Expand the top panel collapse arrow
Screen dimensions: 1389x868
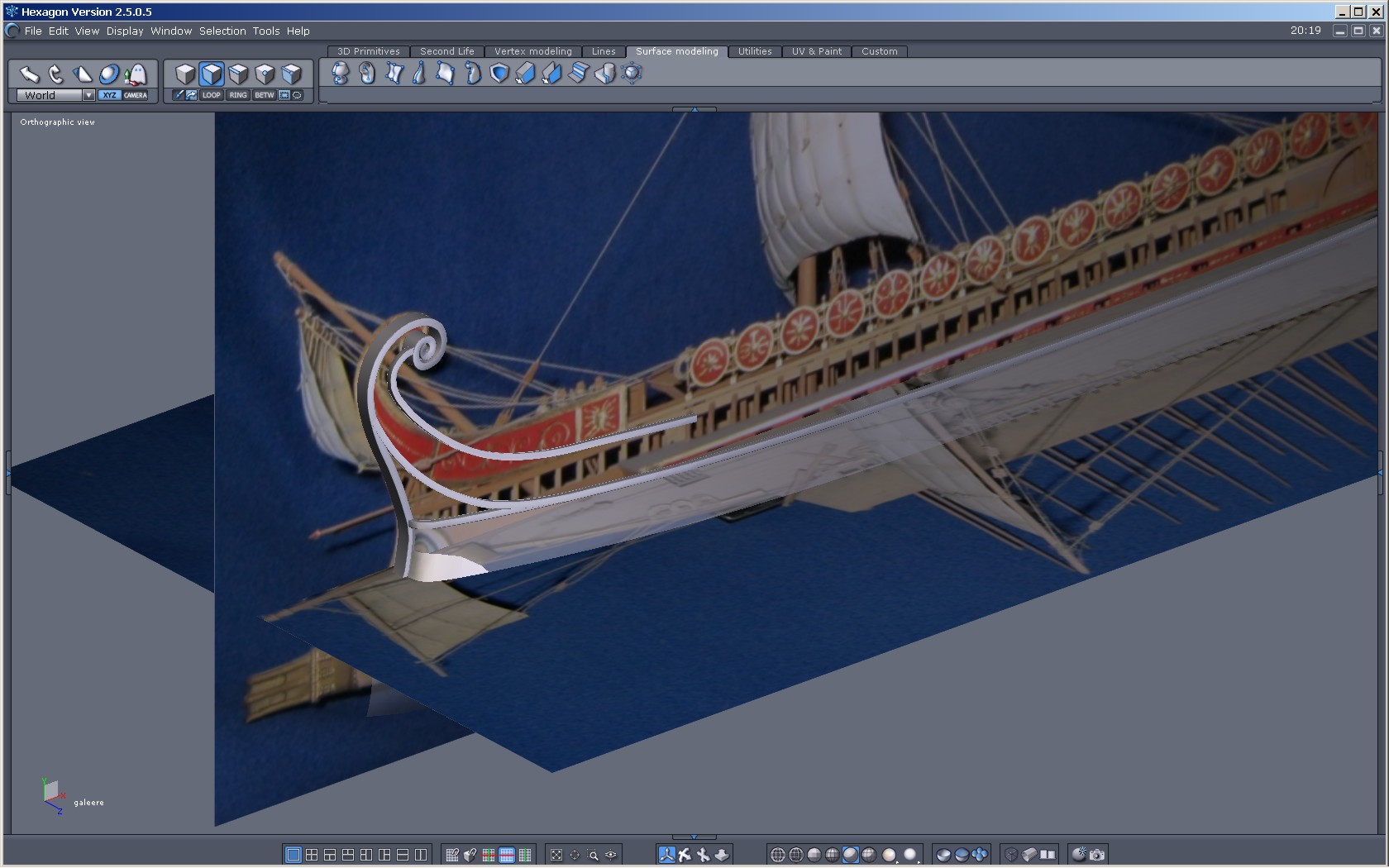point(694,109)
